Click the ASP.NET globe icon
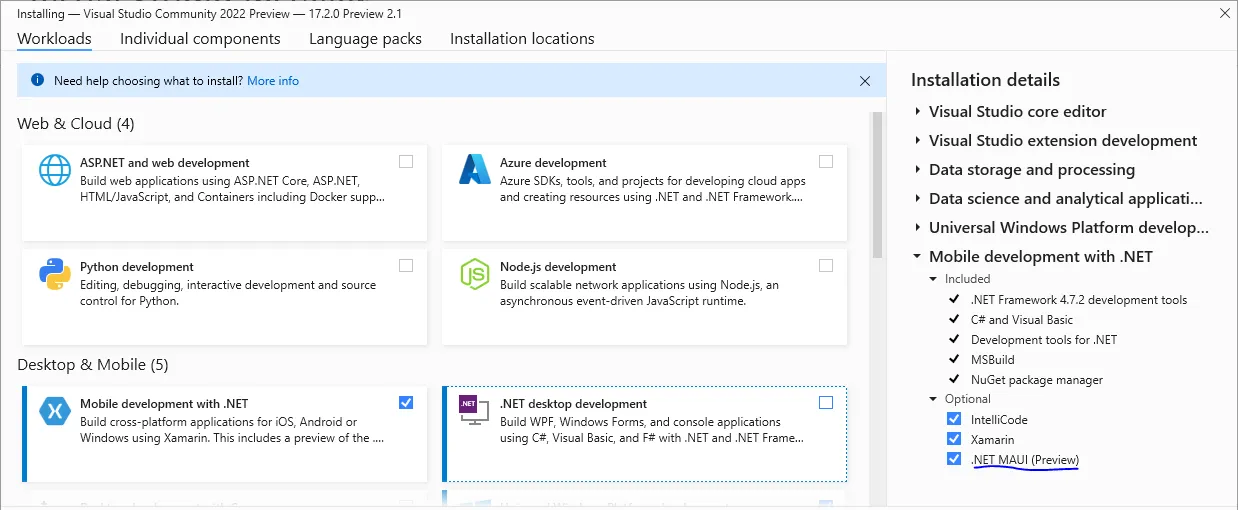 tap(55, 170)
